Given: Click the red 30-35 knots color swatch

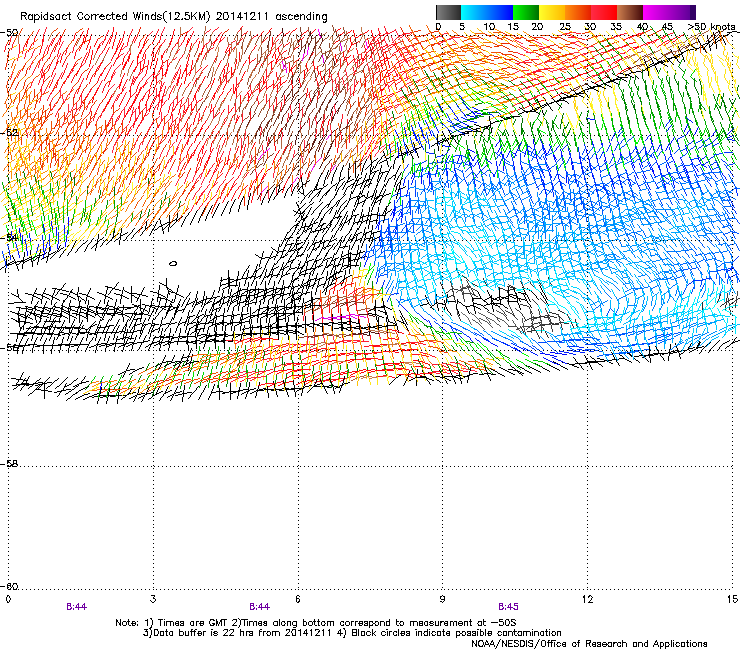Looking at the screenshot, I should [x=604, y=12].
